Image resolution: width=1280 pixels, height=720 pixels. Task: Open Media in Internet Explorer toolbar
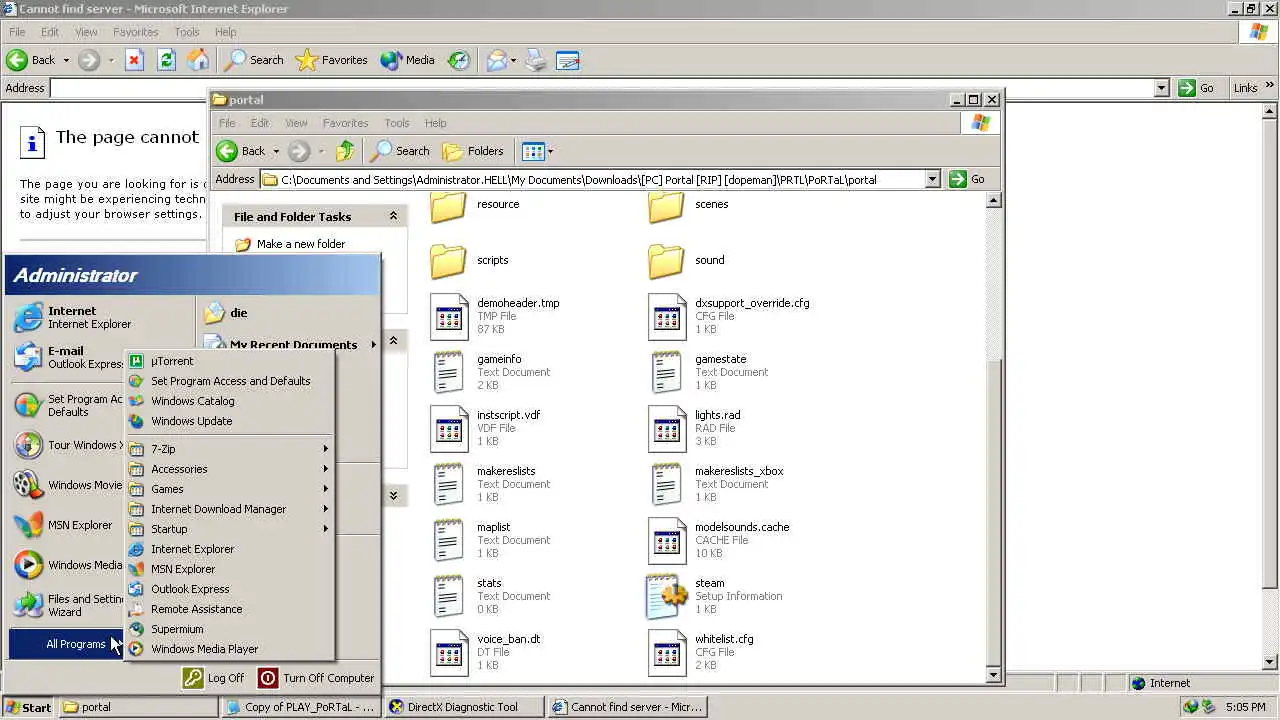point(407,60)
